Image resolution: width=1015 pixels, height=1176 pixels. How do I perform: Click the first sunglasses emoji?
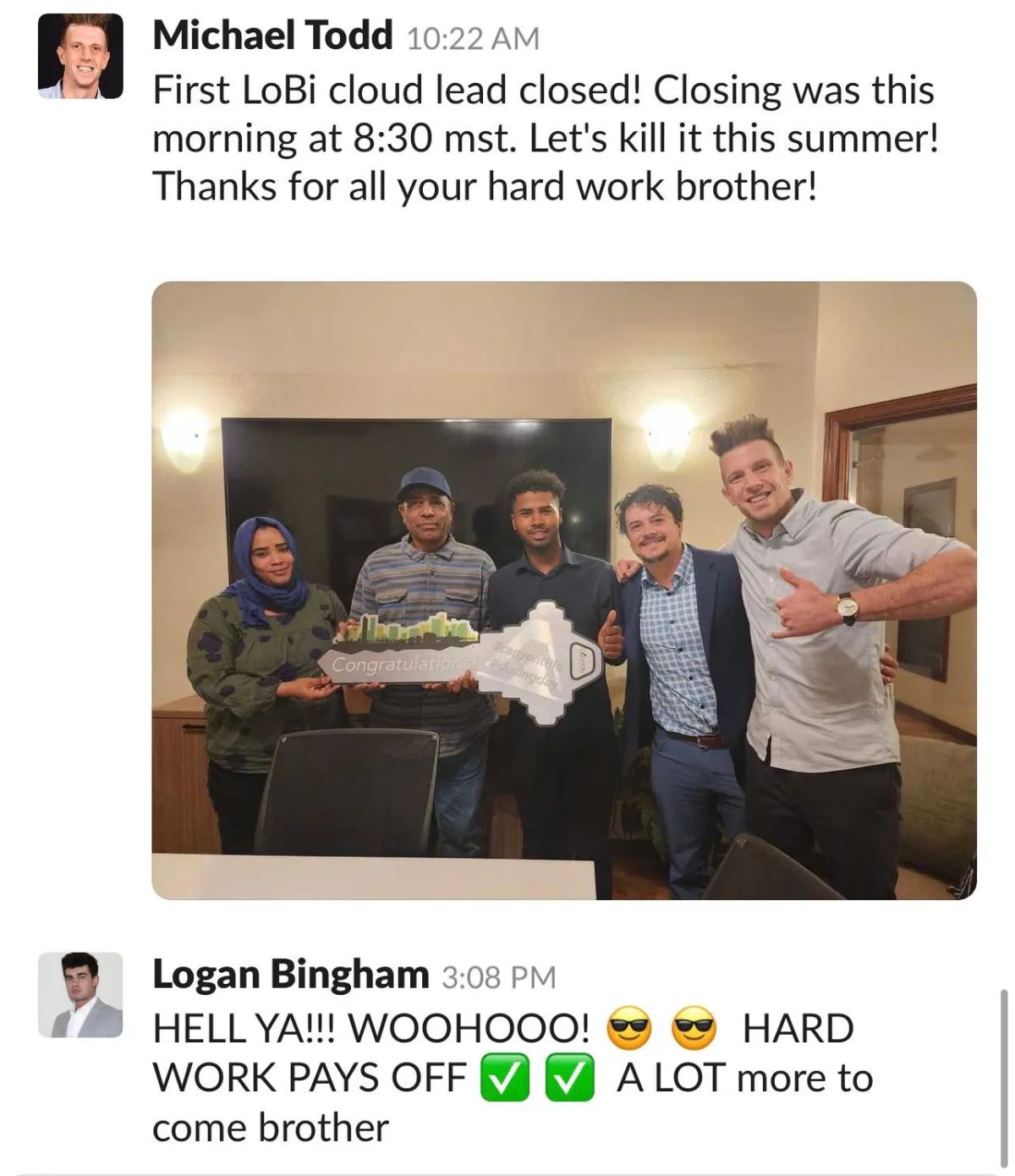tap(630, 1029)
